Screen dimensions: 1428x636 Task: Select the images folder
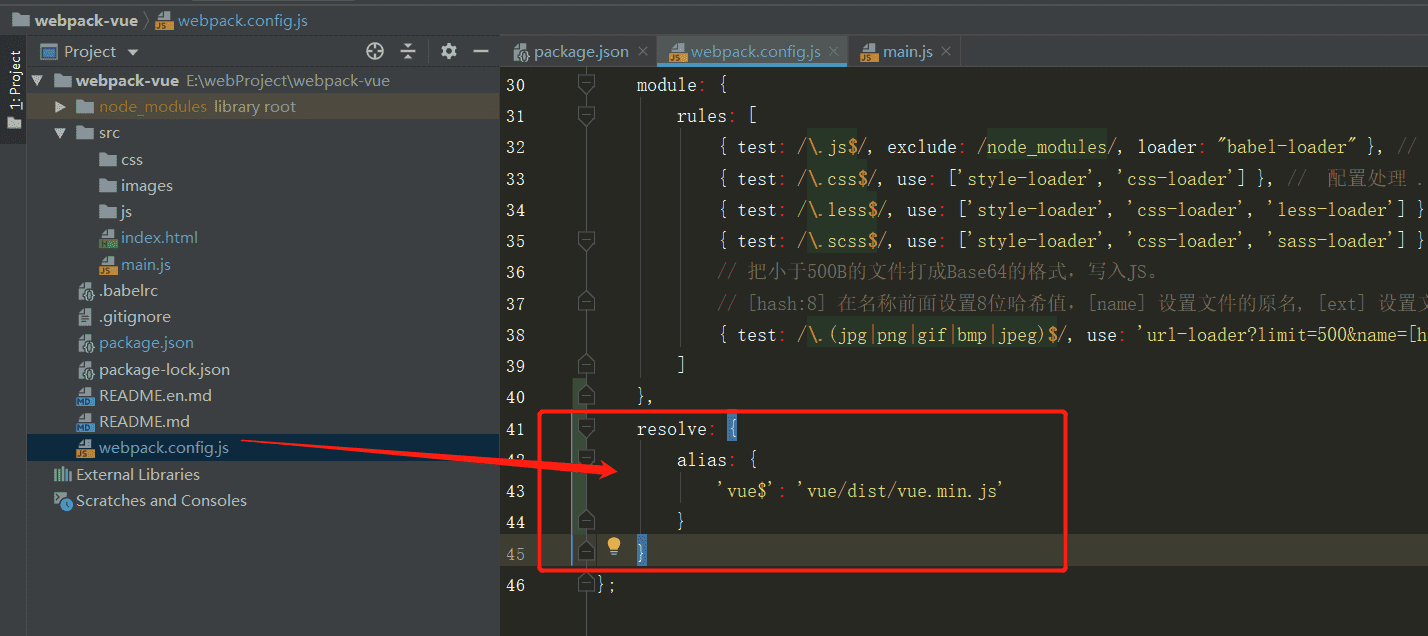point(136,186)
